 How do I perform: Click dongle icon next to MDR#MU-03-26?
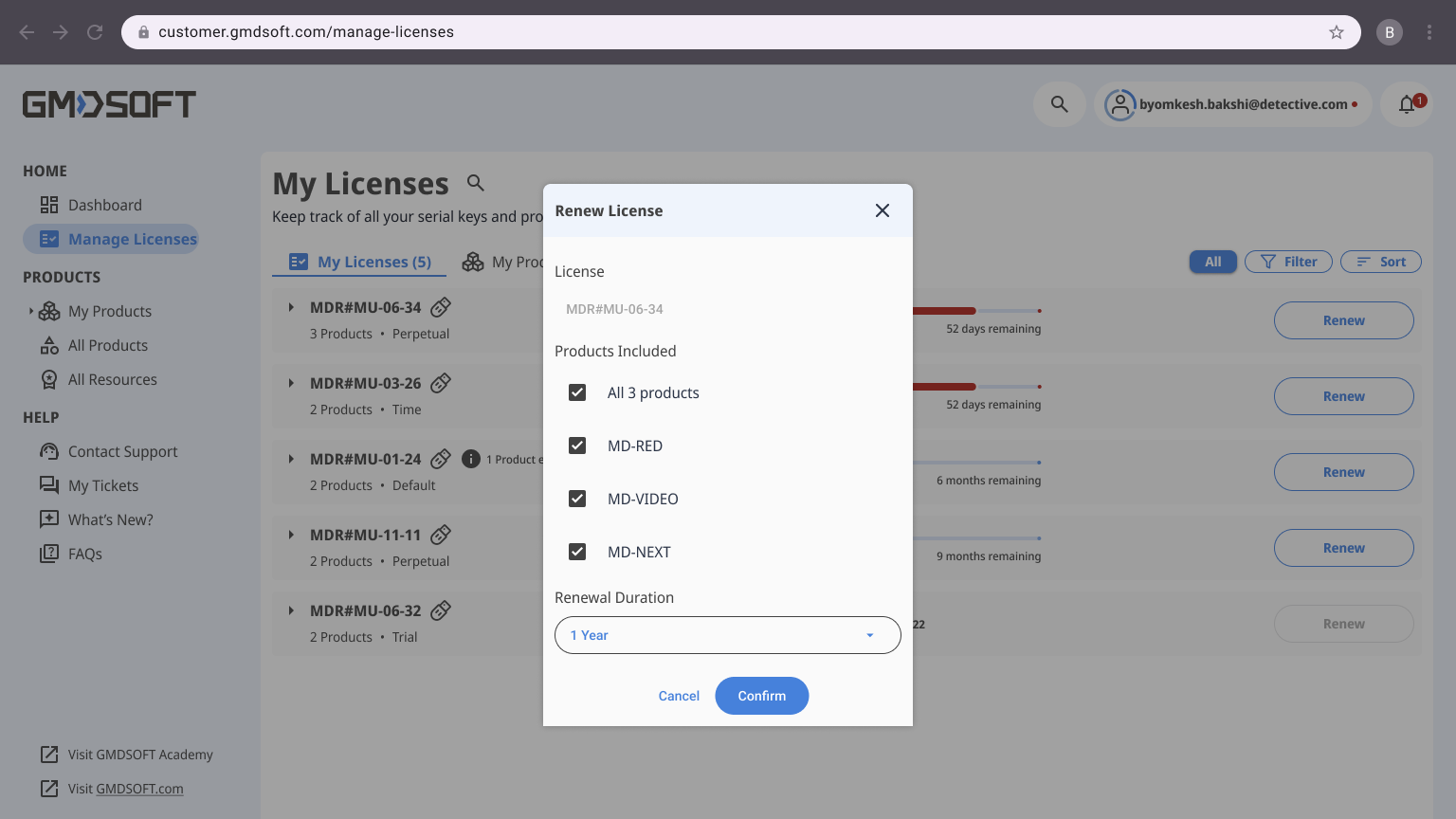[x=441, y=383]
